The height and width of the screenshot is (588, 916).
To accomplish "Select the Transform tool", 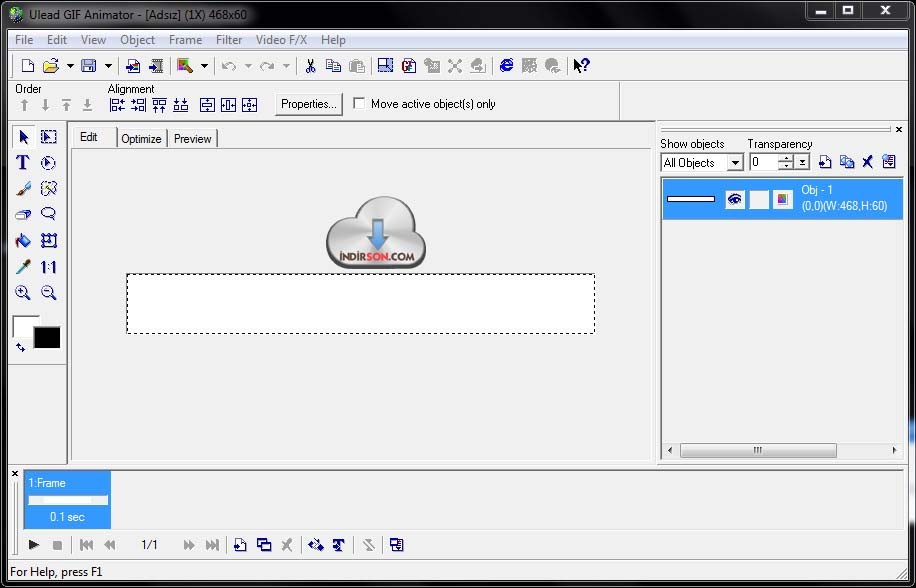I will coord(48,240).
